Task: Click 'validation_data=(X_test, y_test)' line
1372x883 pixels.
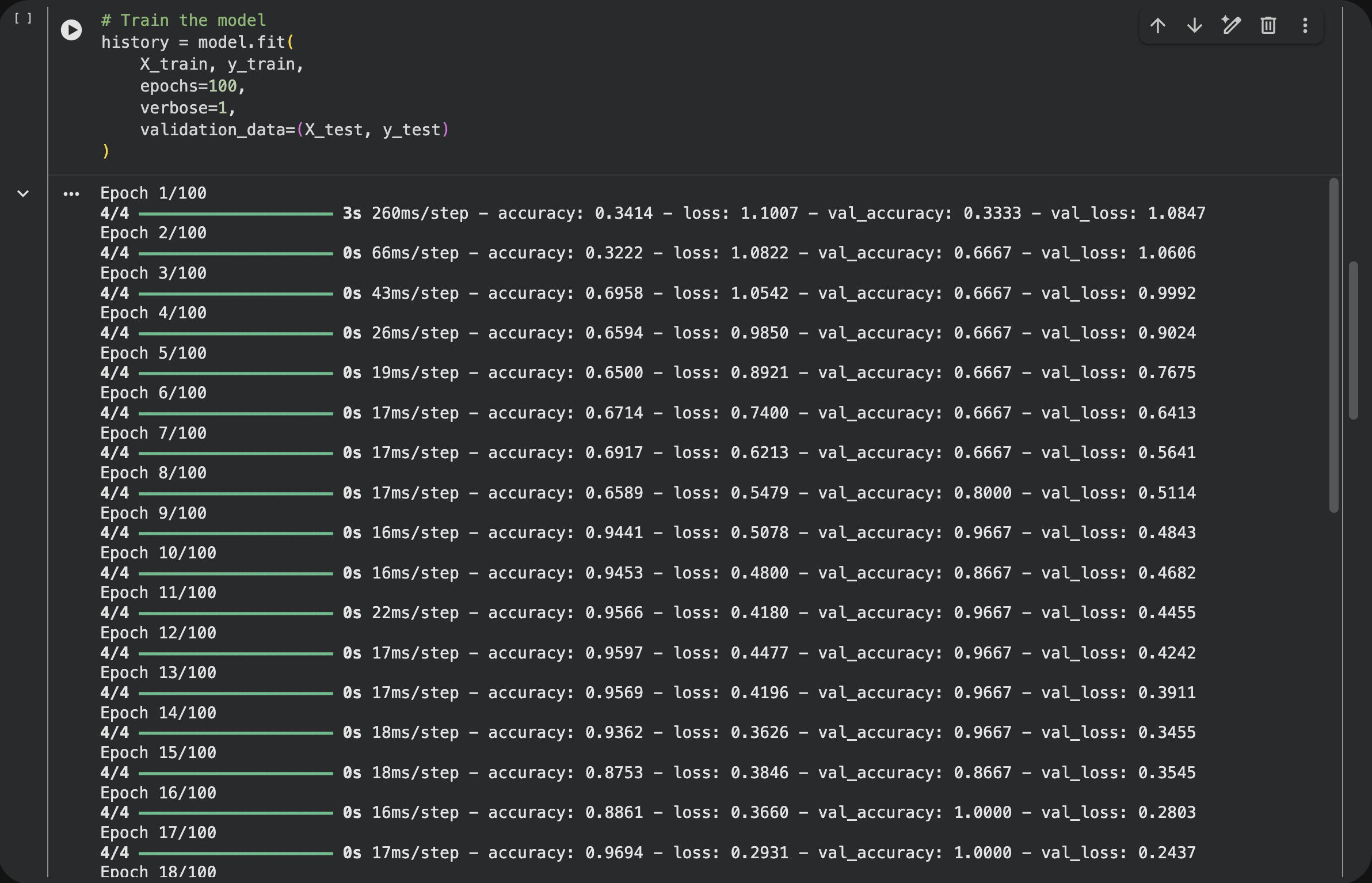Action: point(294,130)
